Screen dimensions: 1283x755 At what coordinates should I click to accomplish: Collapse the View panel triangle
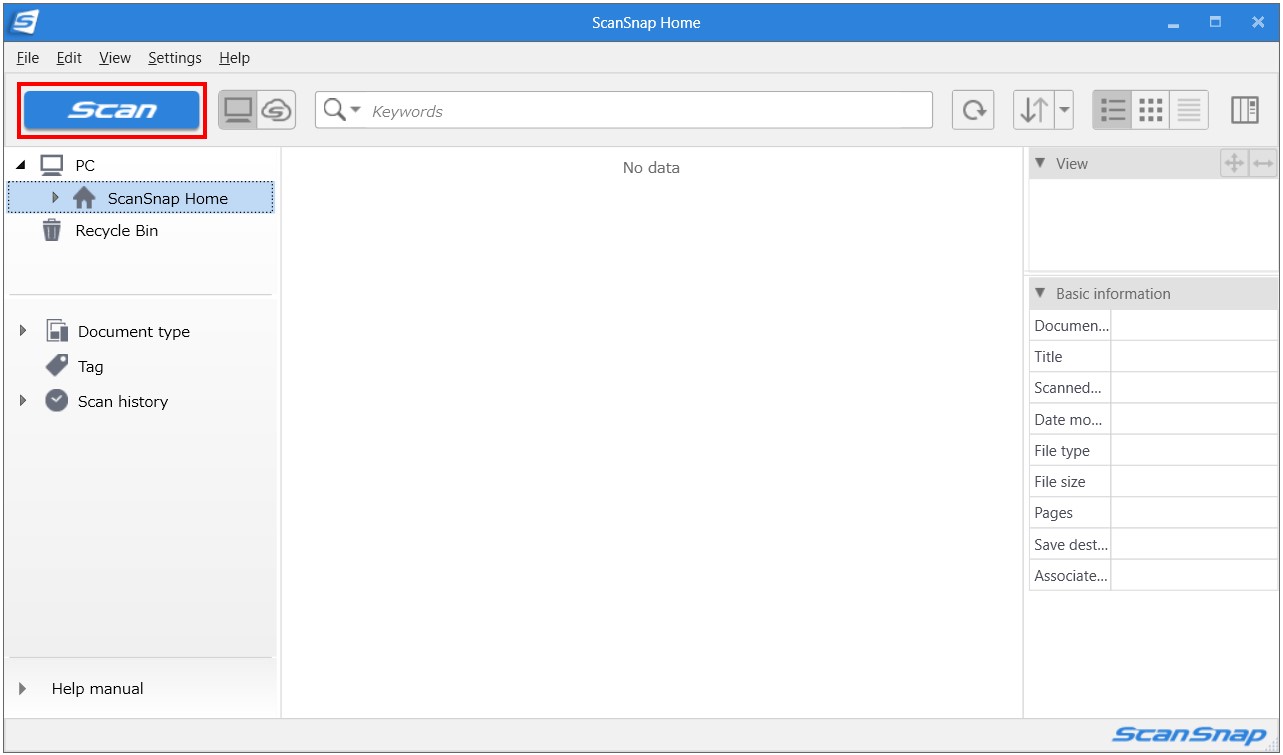(1040, 163)
